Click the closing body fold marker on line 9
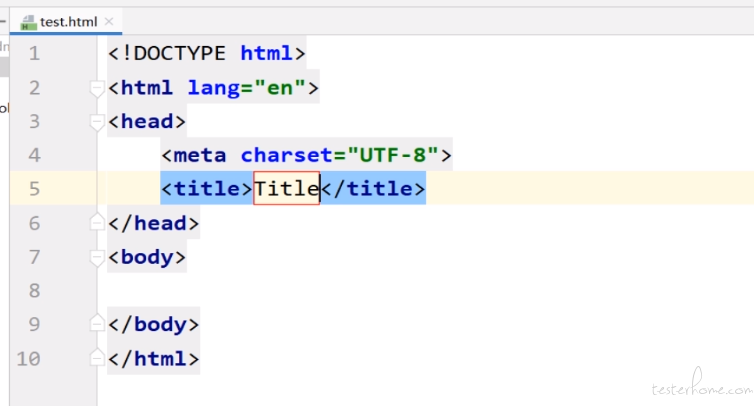 tap(97, 323)
